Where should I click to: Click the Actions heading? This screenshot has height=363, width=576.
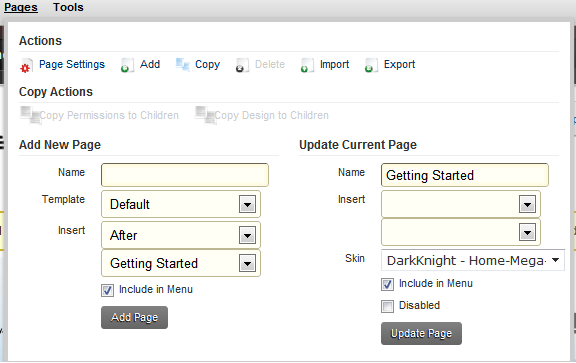tap(40, 41)
